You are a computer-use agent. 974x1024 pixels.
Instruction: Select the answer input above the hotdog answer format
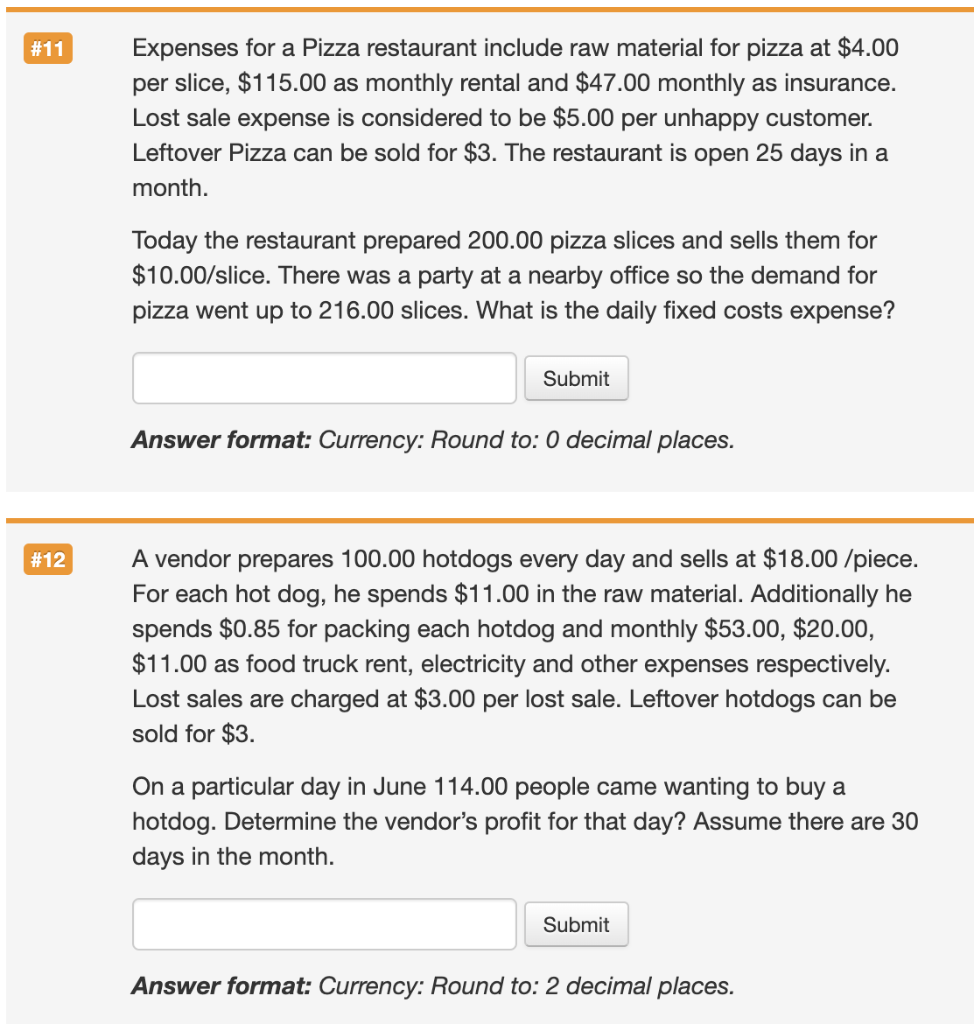pyautogui.click(x=323, y=924)
